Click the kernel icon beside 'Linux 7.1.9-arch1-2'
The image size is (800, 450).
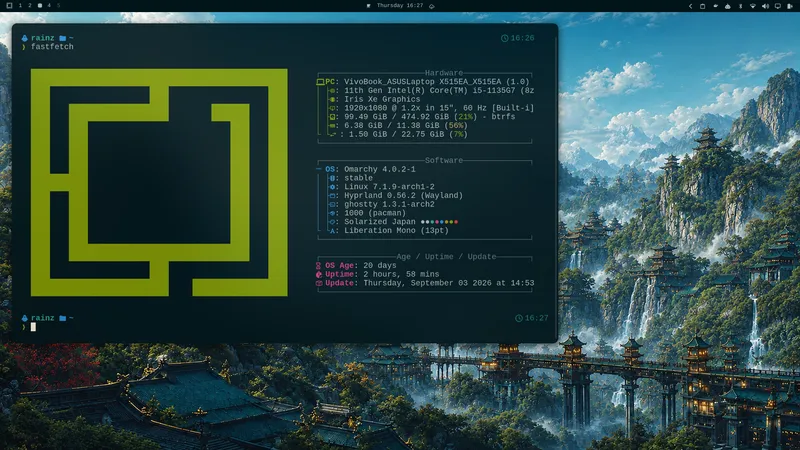[x=332, y=187]
